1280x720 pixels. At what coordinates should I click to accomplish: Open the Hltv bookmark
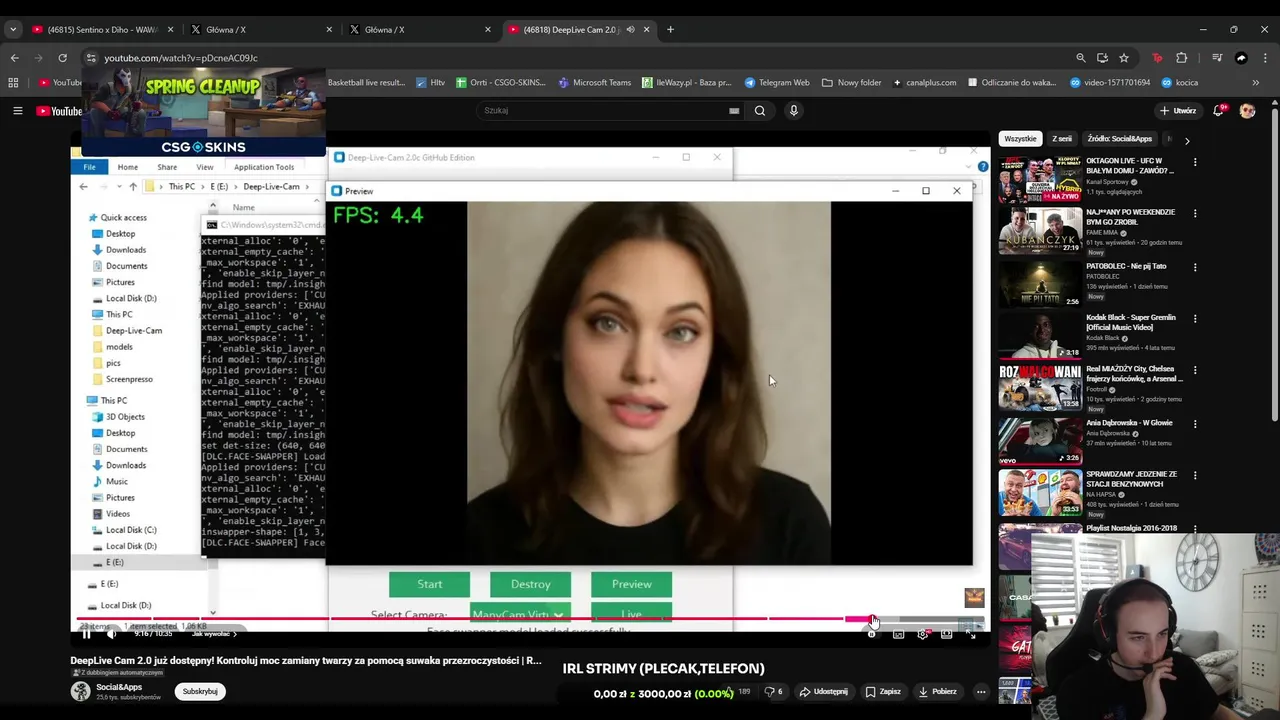431,82
